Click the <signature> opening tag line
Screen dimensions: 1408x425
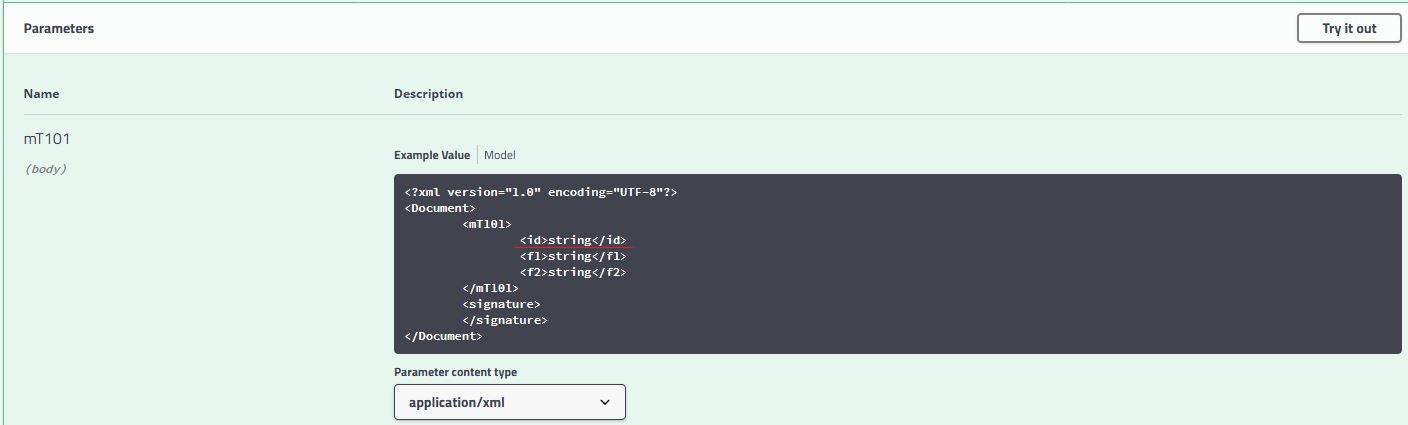tap(501, 304)
